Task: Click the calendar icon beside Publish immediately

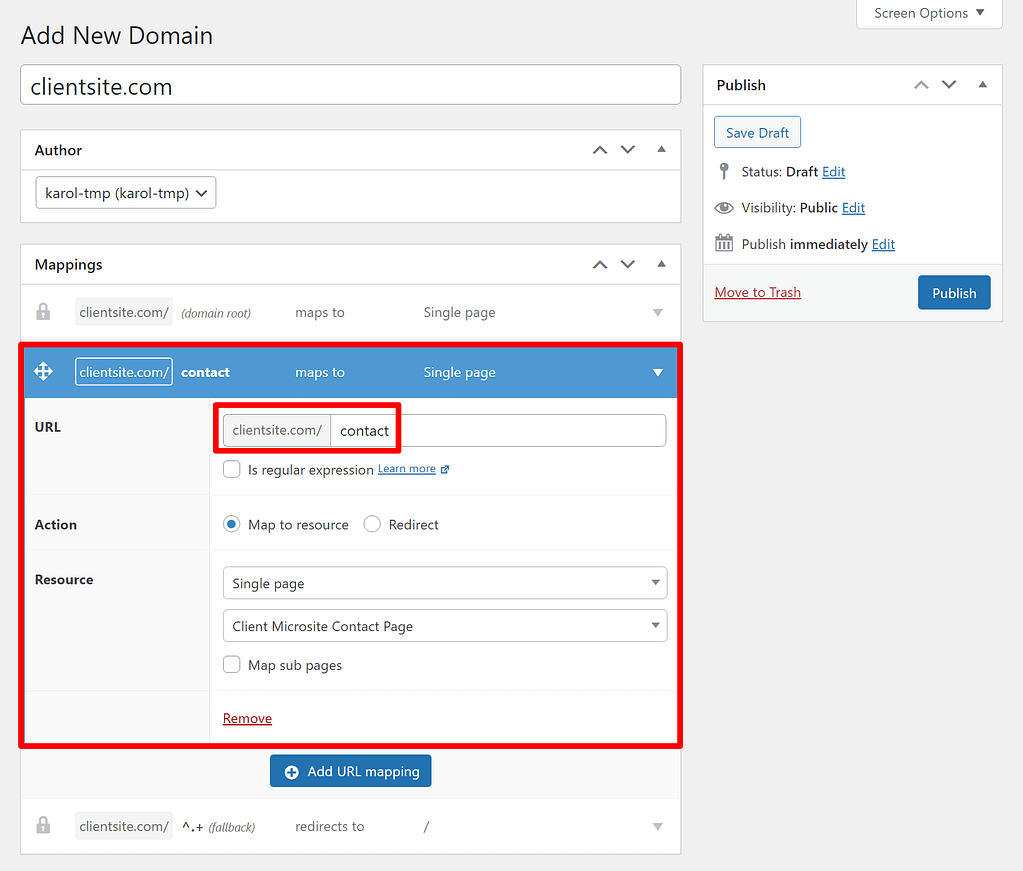Action: pyautogui.click(x=724, y=243)
